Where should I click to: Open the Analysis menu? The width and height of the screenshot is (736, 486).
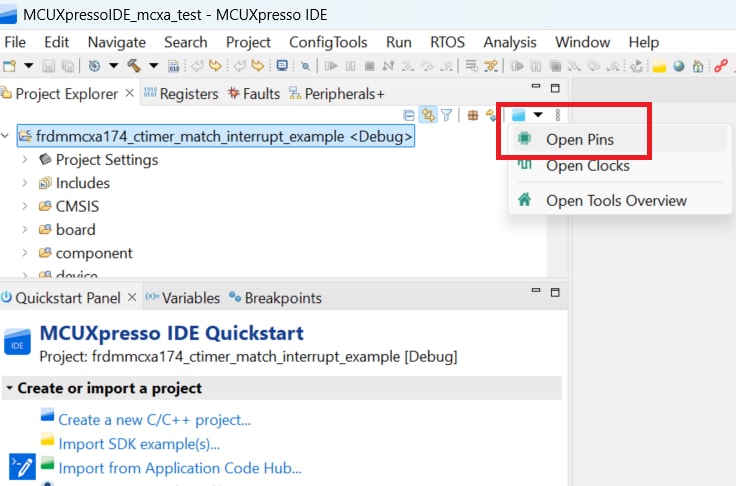[x=510, y=42]
